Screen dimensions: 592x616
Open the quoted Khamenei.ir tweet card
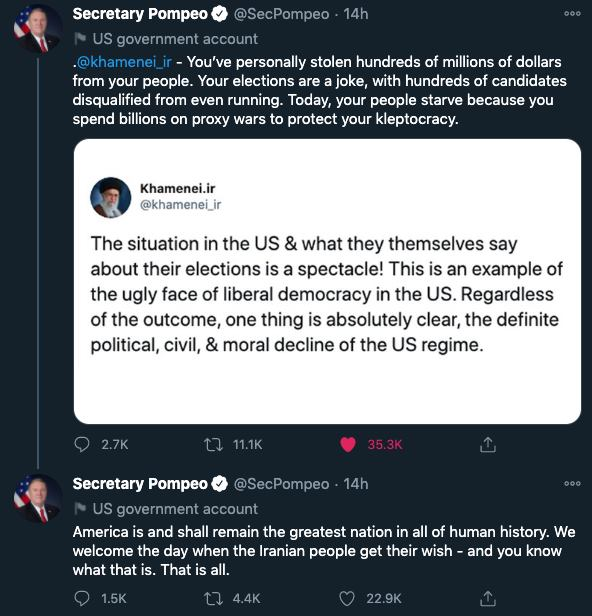coord(327,281)
